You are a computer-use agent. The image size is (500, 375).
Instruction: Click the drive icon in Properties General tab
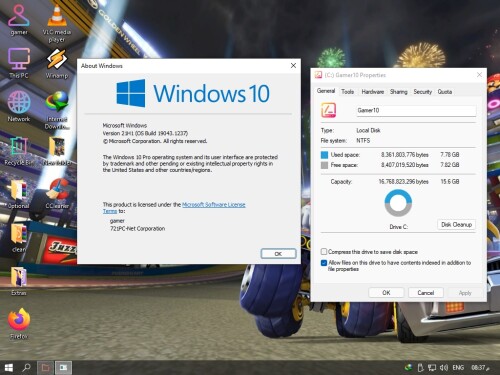tap(328, 110)
